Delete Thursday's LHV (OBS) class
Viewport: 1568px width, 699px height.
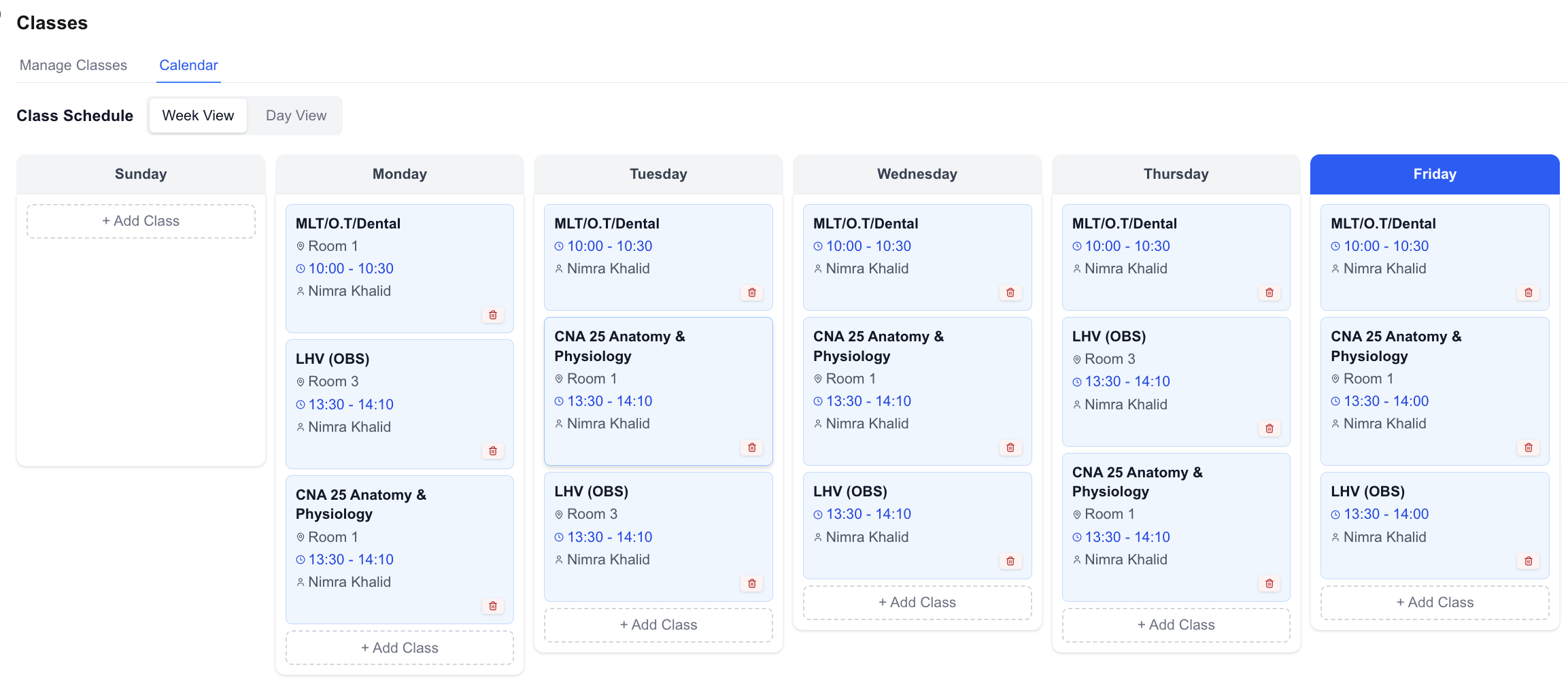(1269, 428)
